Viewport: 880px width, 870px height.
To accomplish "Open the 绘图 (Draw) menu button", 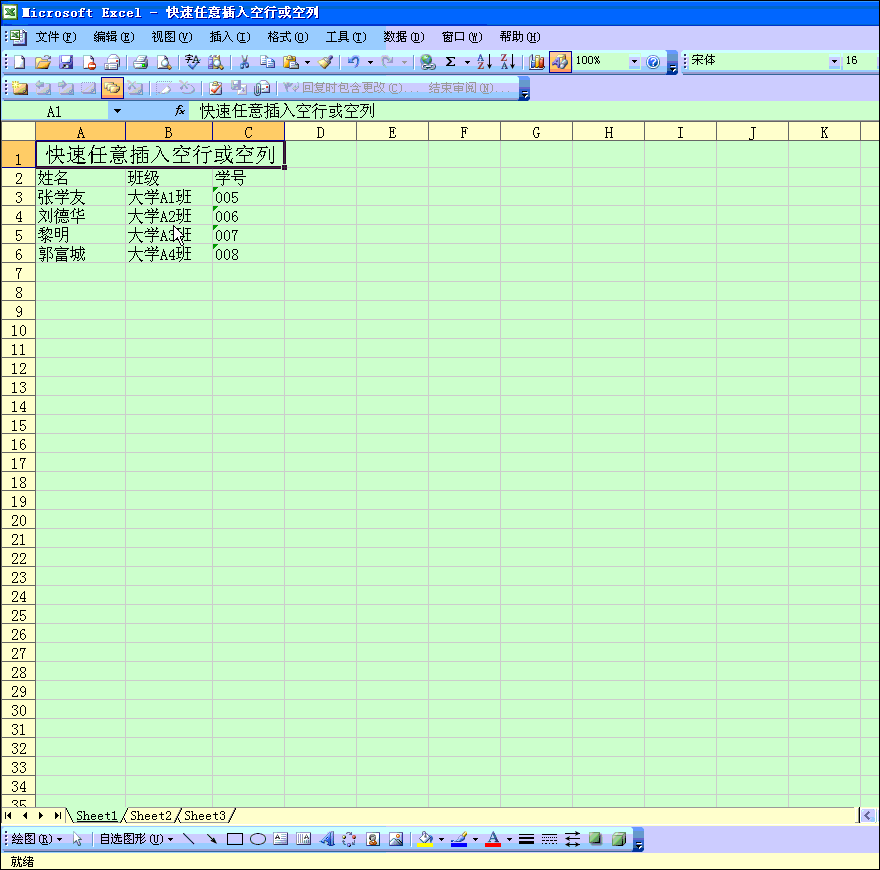I will point(37,839).
